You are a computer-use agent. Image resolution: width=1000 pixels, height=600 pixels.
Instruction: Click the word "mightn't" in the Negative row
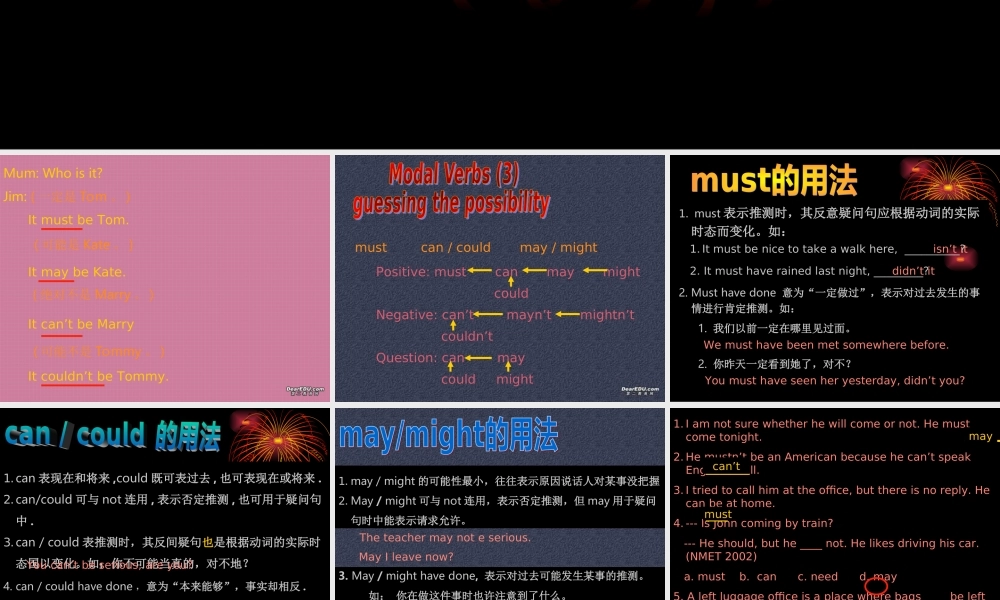pos(607,315)
